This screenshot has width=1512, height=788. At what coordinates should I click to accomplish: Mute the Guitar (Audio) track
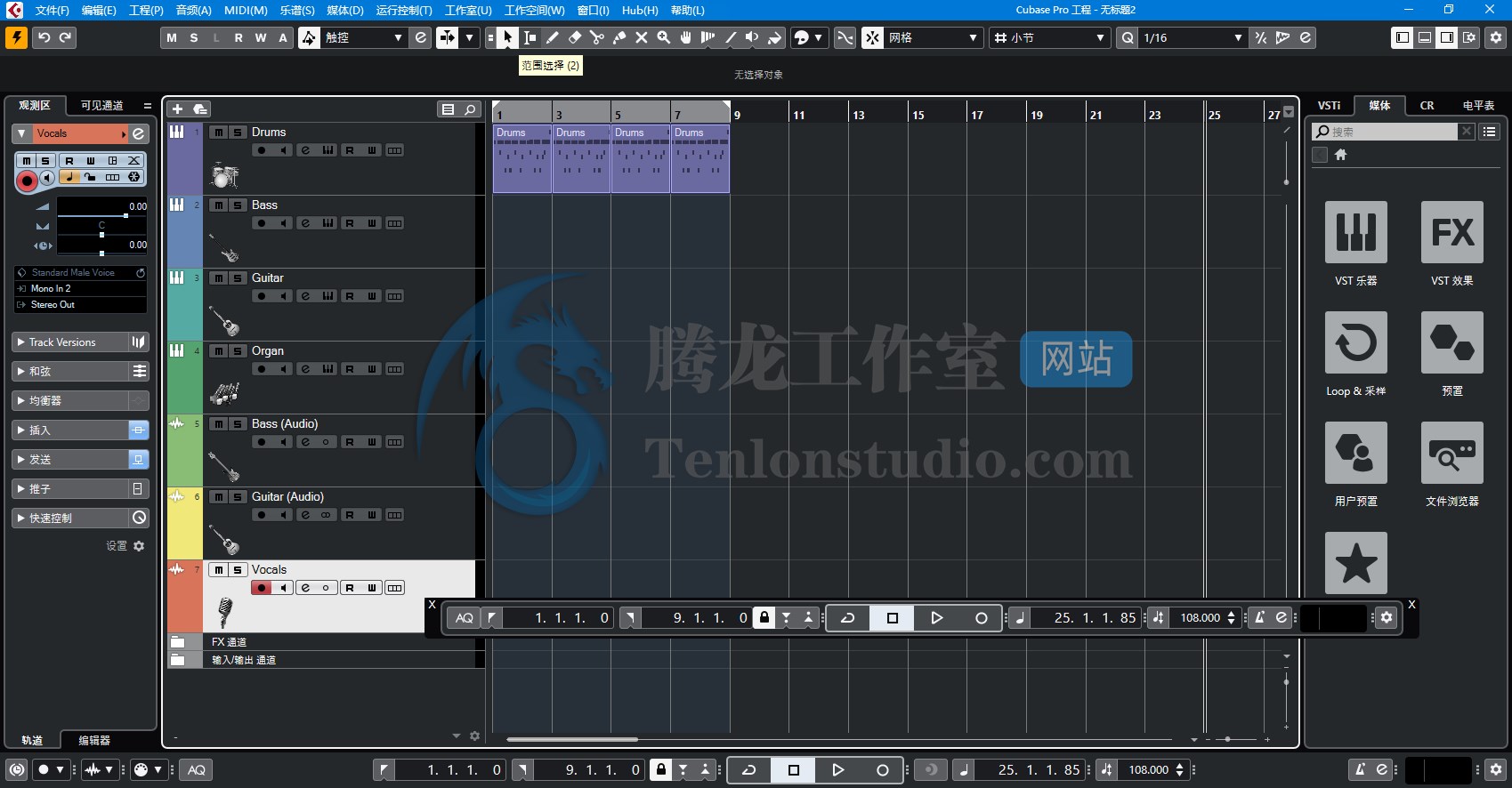pyautogui.click(x=218, y=496)
